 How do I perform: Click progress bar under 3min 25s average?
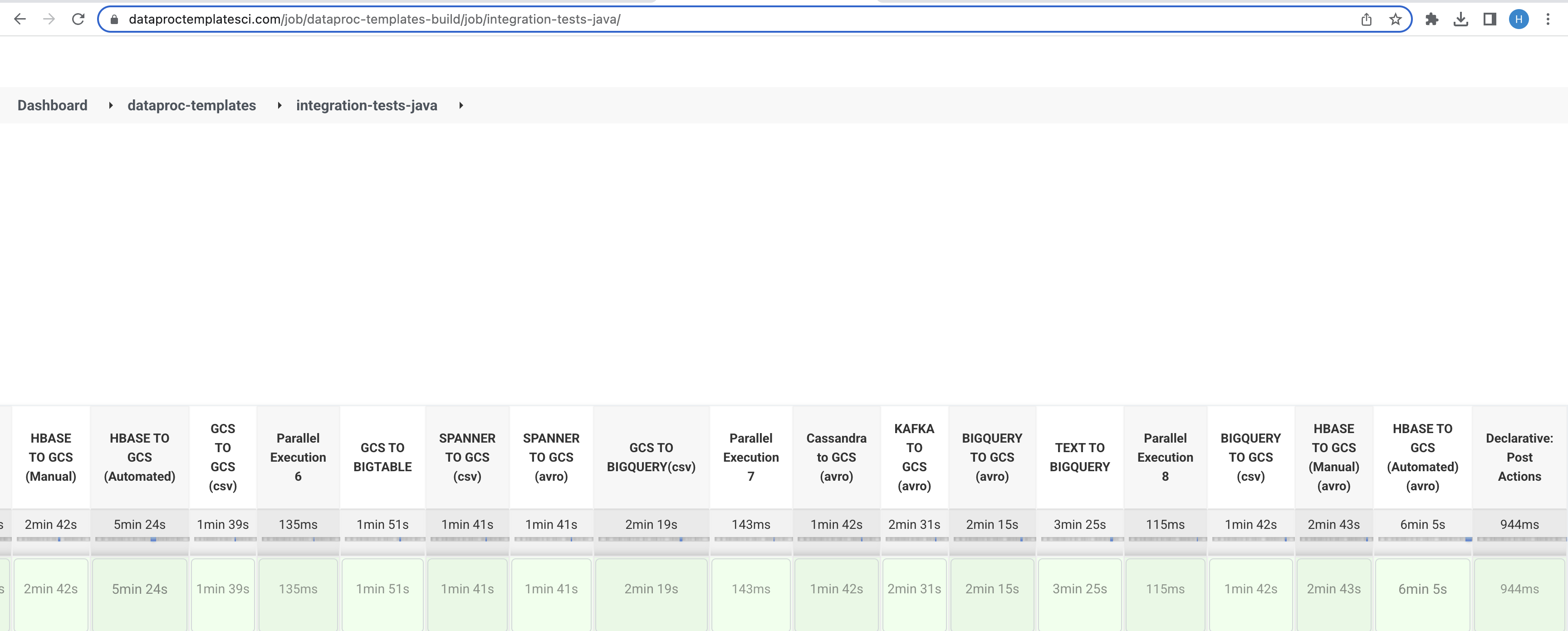click(x=1082, y=539)
